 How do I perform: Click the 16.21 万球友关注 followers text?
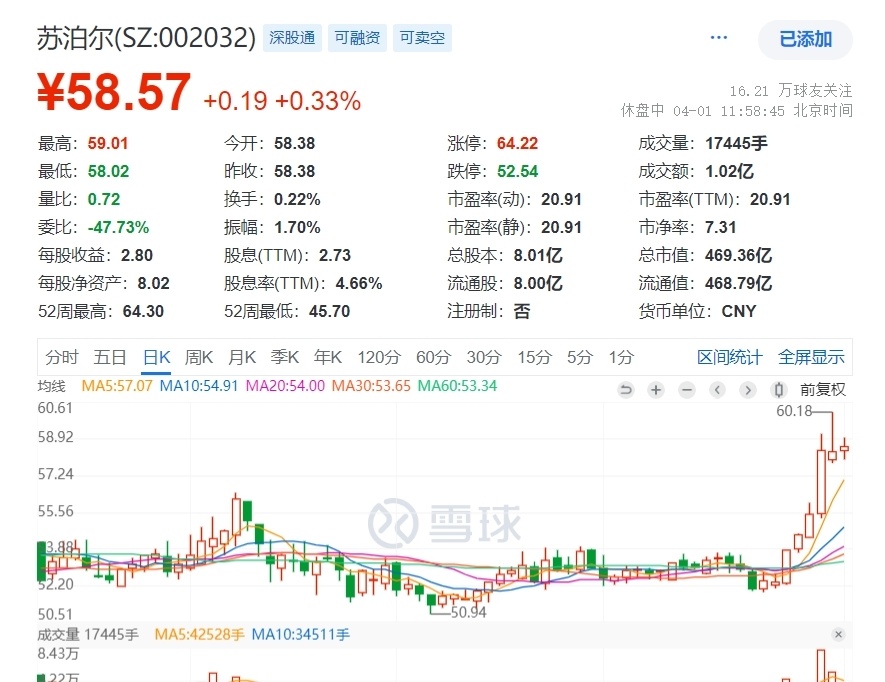pos(790,90)
